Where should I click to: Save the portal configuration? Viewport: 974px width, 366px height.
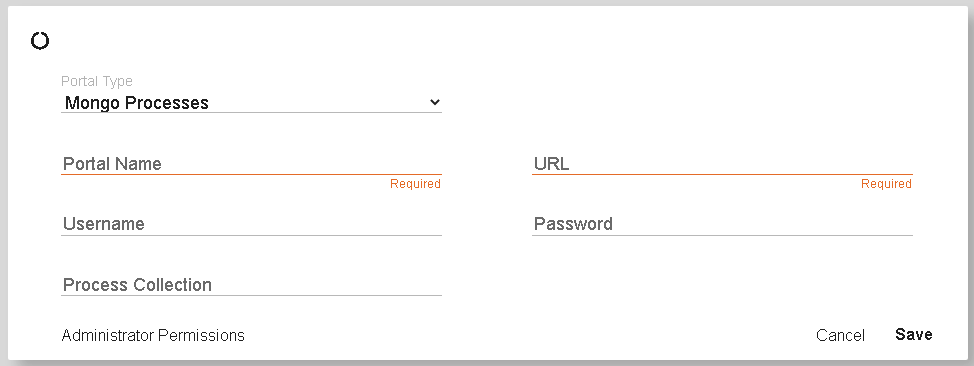(x=913, y=334)
